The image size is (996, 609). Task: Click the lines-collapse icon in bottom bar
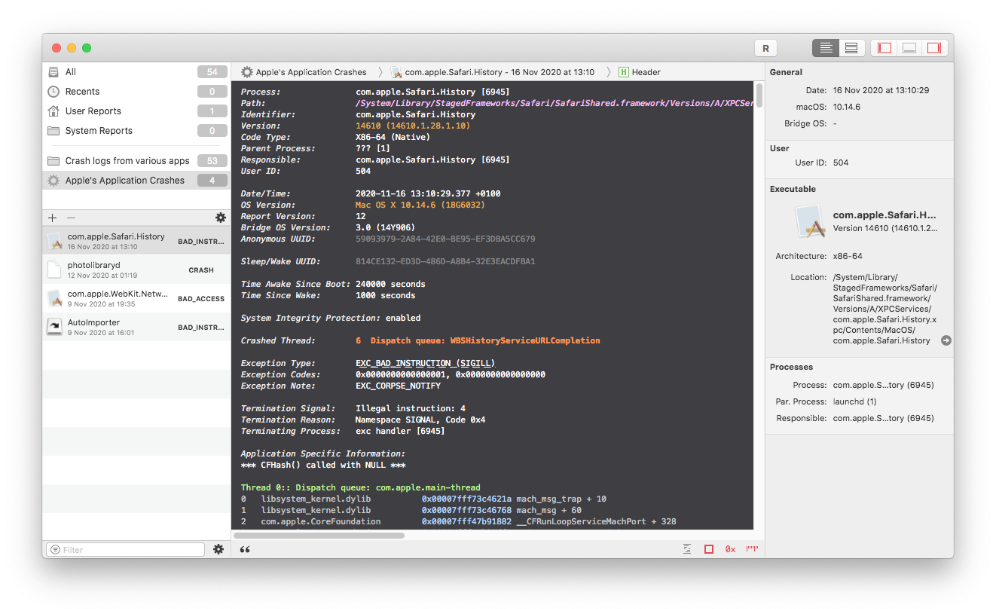point(687,549)
